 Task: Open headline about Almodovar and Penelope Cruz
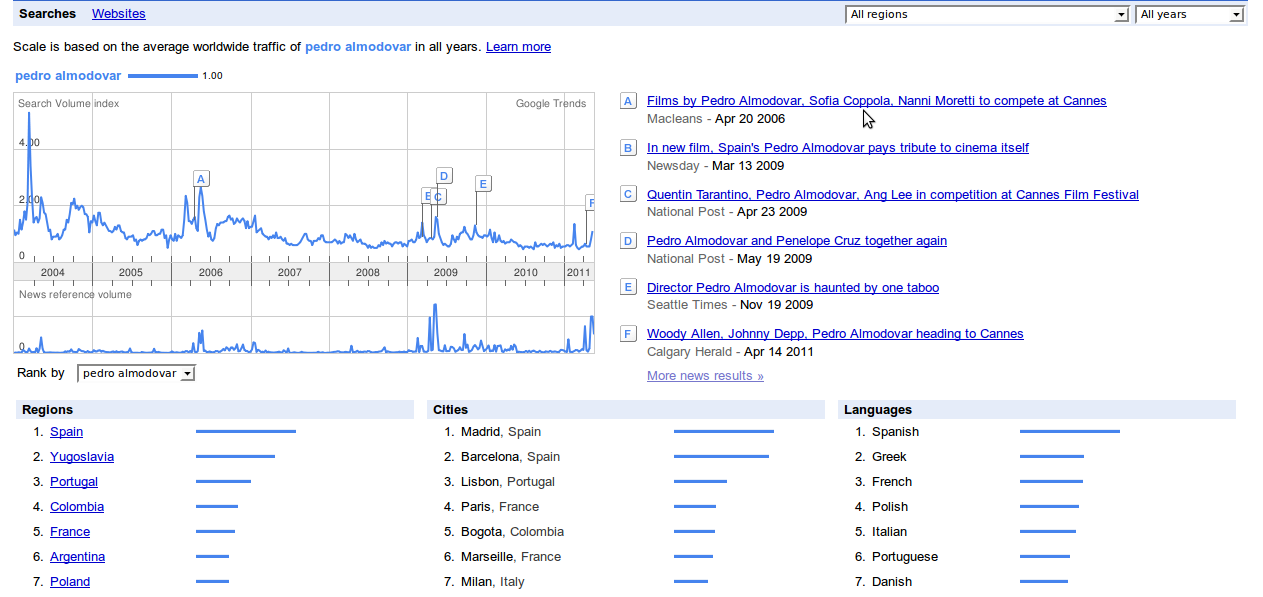point(796,241)
